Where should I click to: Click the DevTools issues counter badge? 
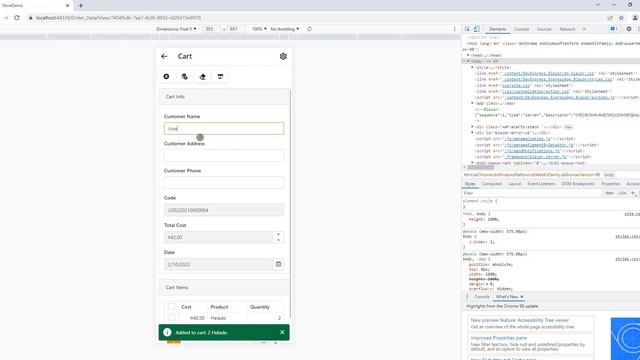613,29
